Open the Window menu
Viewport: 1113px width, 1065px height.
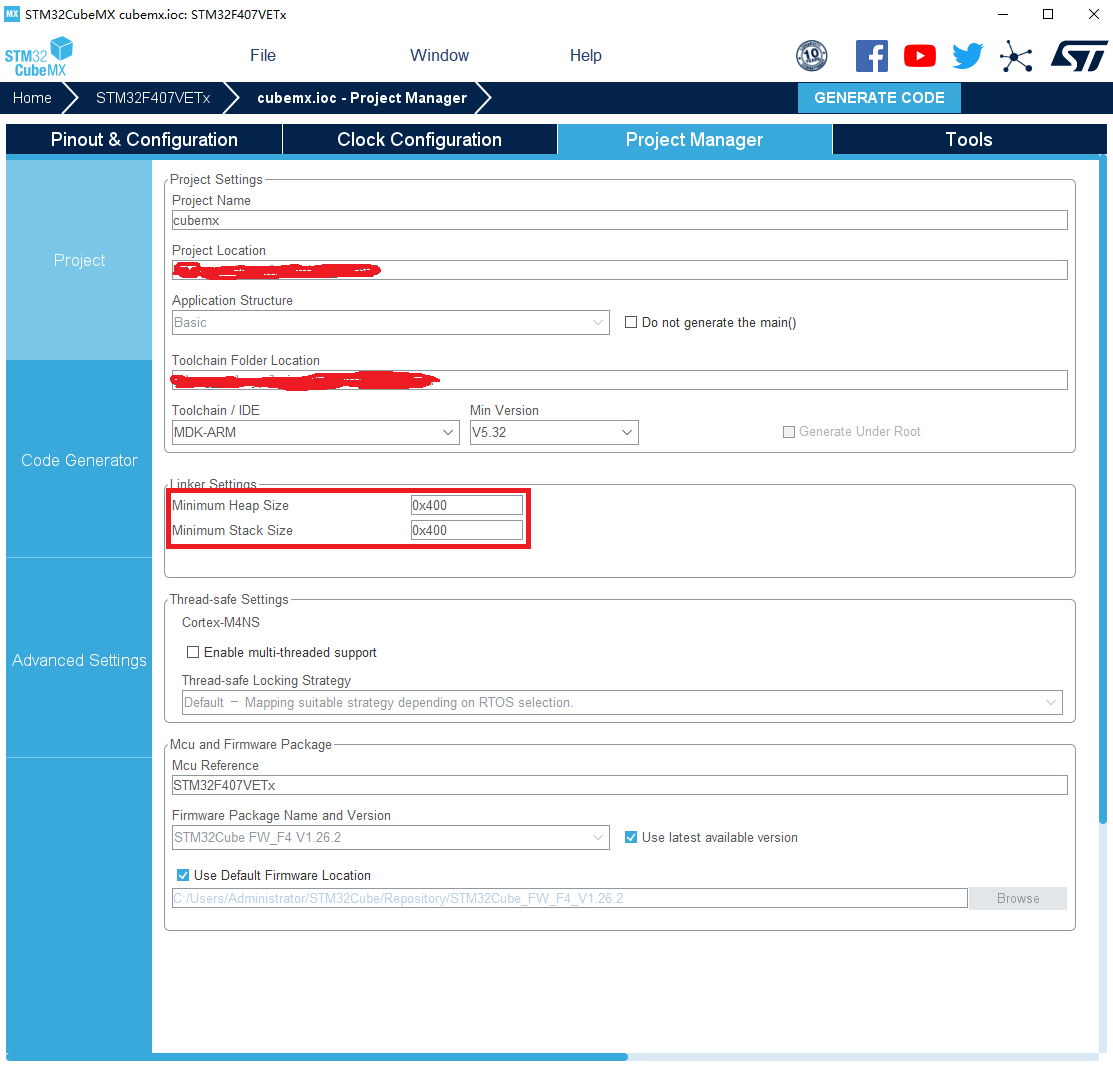439,55
